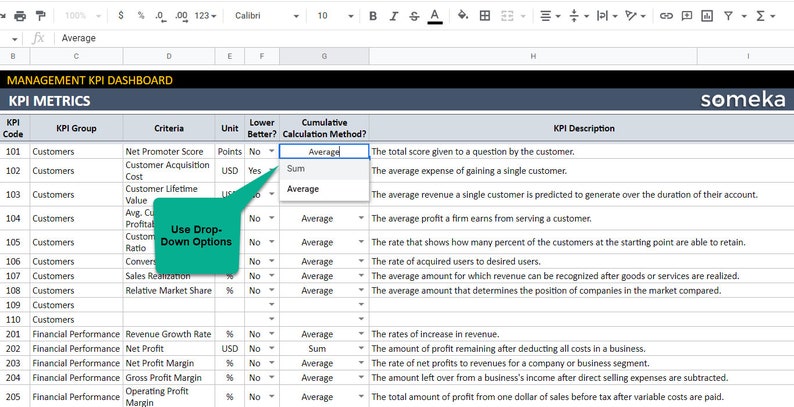Toggle bold formatting
Viewport: 794px width, 407px height.
[373, 16]
